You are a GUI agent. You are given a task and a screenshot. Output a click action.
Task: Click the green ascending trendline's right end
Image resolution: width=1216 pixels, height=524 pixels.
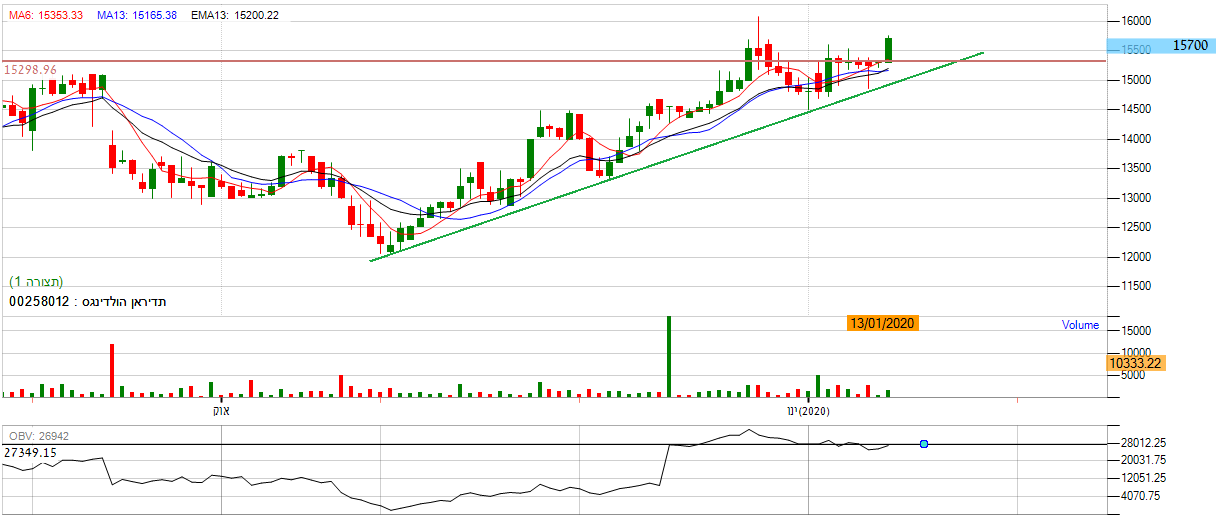(x=983, y=53)
